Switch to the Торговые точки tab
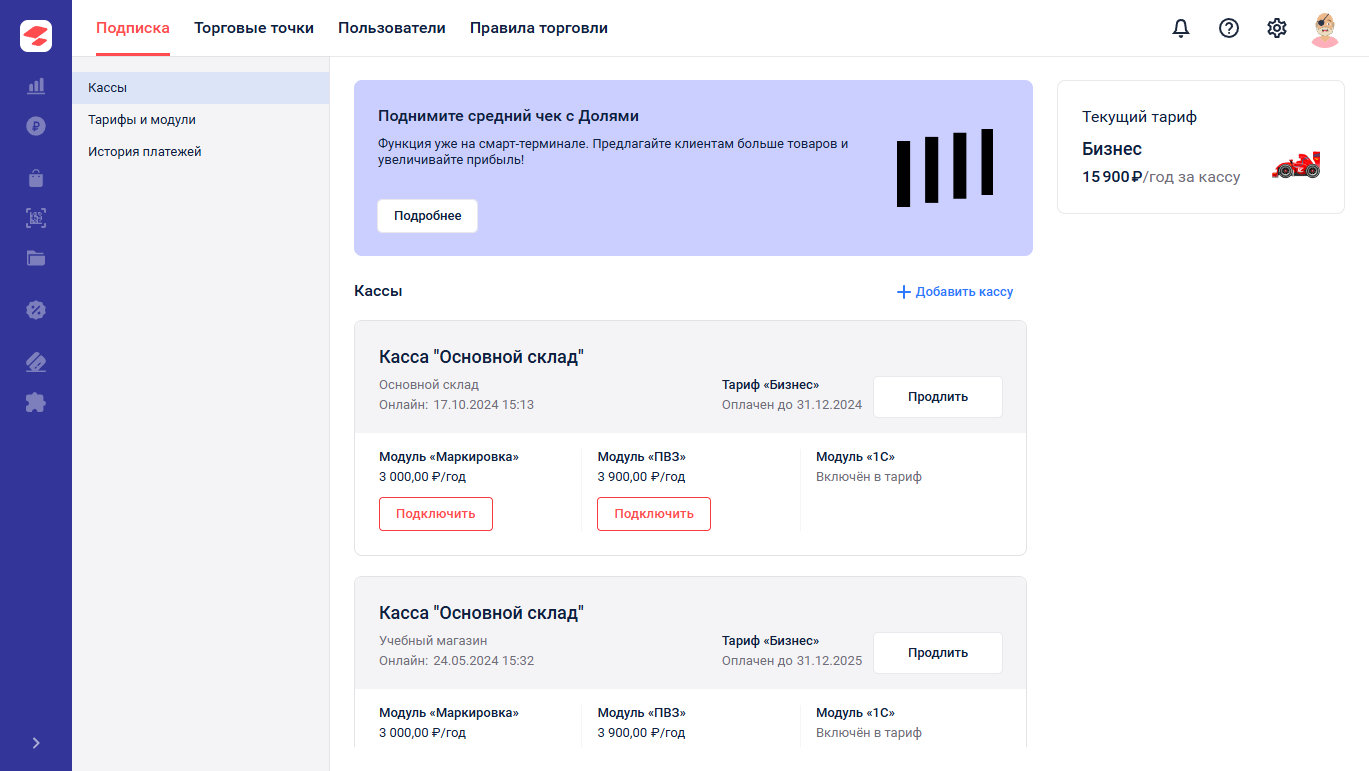The height and width of the screenshot is (771, 1369). coord(254,28)
